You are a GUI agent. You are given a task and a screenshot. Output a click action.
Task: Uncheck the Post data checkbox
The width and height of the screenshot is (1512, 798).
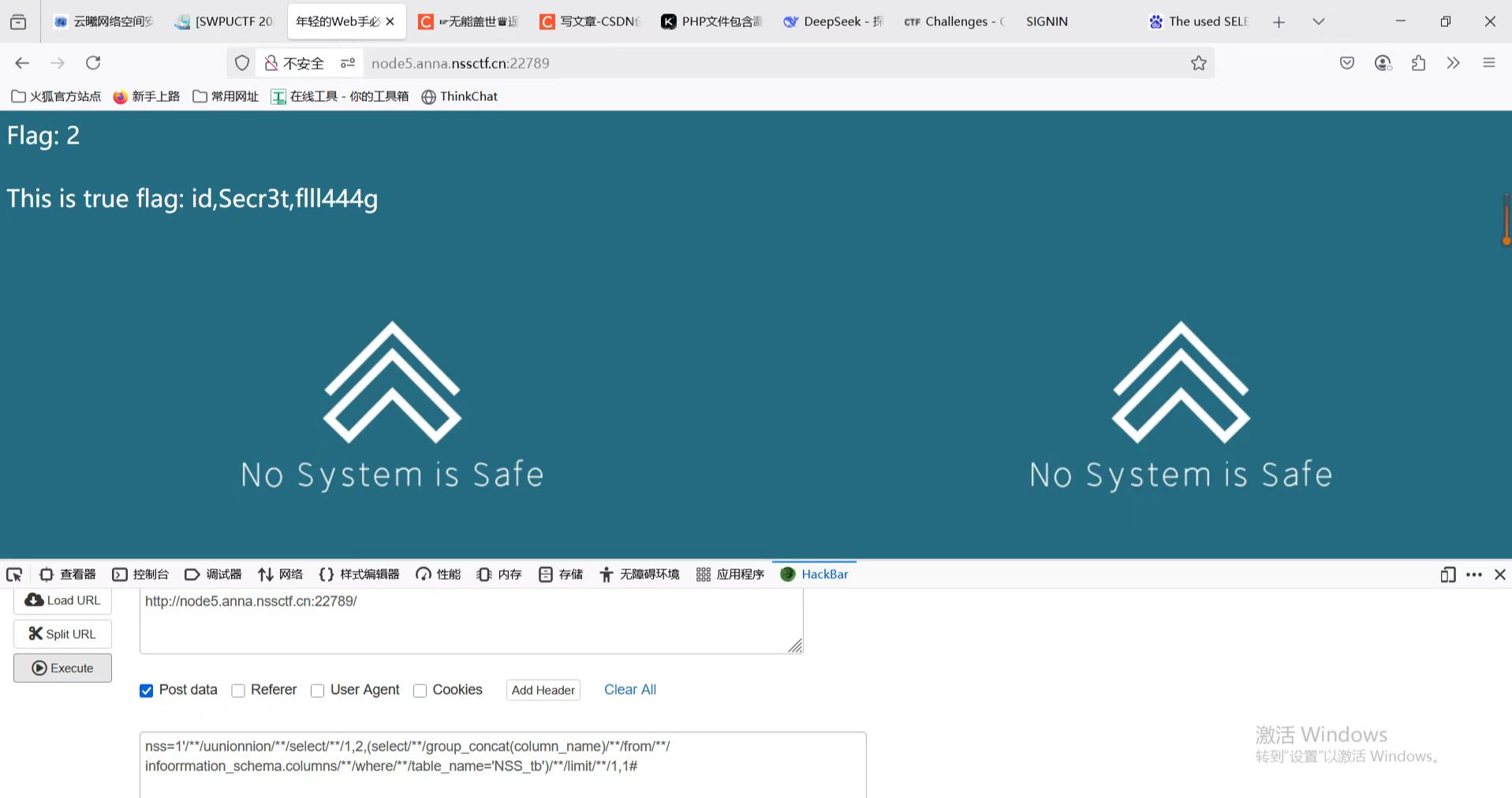pos(146,691)
